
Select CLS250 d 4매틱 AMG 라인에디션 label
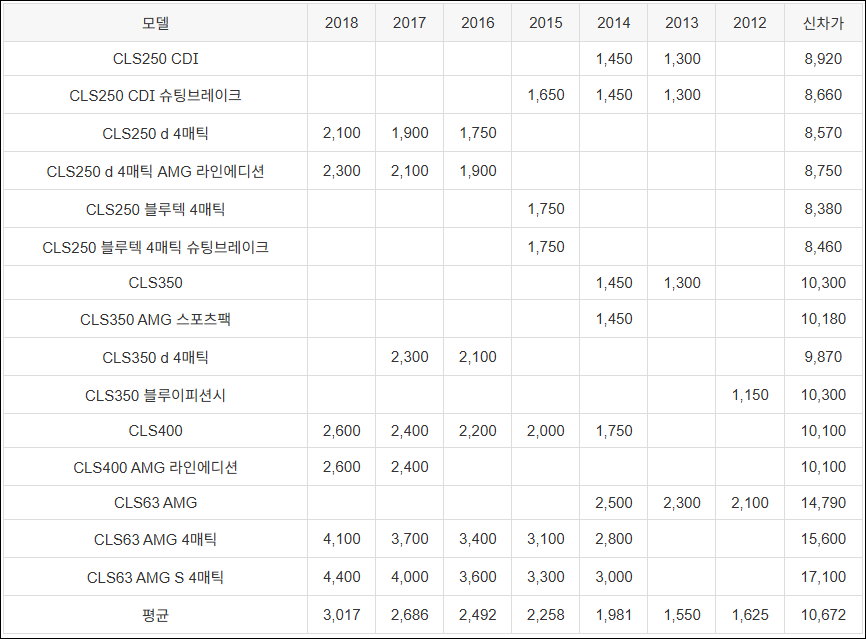tap(155, 172)
